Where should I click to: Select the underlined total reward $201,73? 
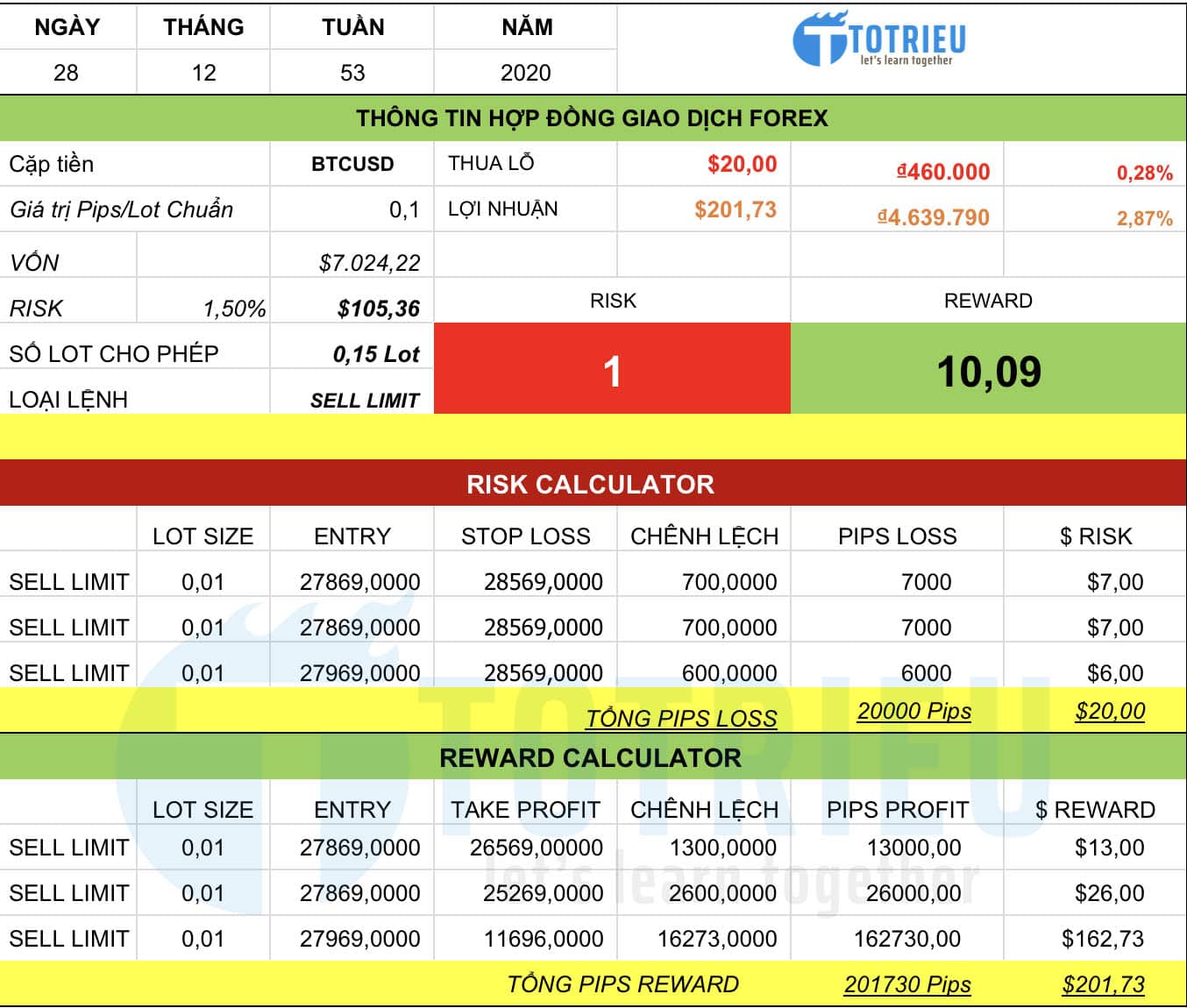click(x=1103, y=984)
